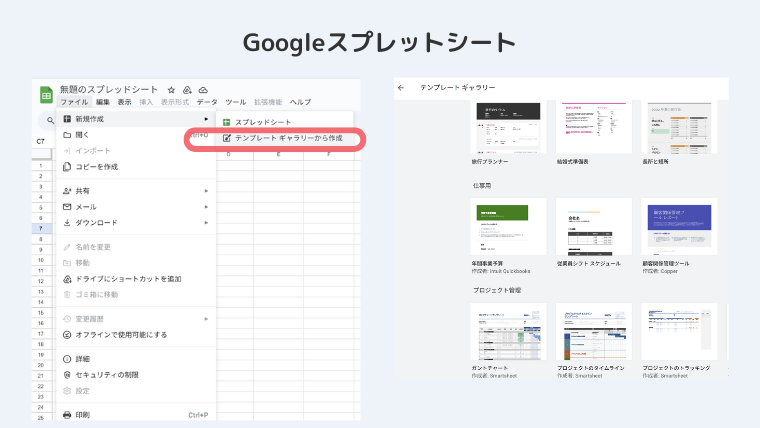The width and height of the screenshot is (760, 428).
Task: Expand the メール submenu arrow
Action: coord(206,207)
